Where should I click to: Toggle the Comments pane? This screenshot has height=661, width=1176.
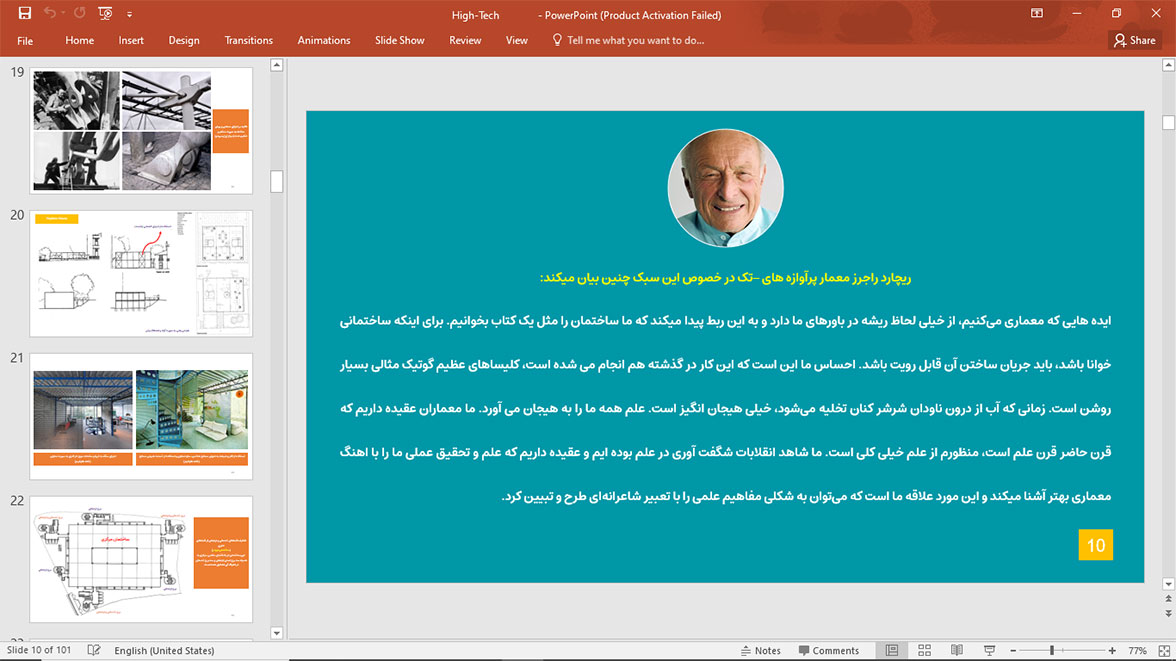coord(829,650)
